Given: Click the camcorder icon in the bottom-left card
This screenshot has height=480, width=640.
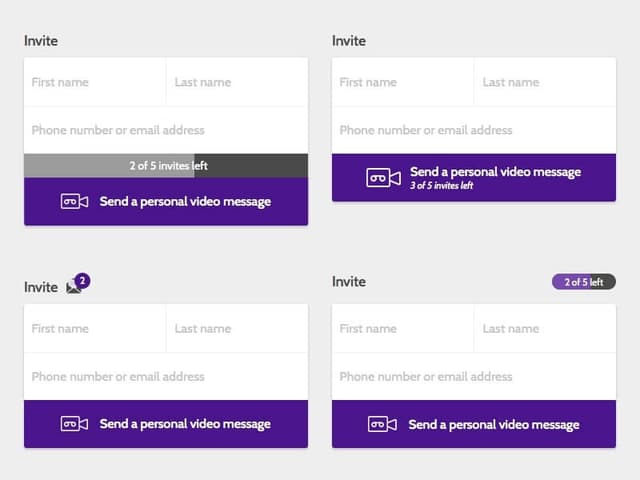Looking at the screenshot, I should click(x=75, y=424).
